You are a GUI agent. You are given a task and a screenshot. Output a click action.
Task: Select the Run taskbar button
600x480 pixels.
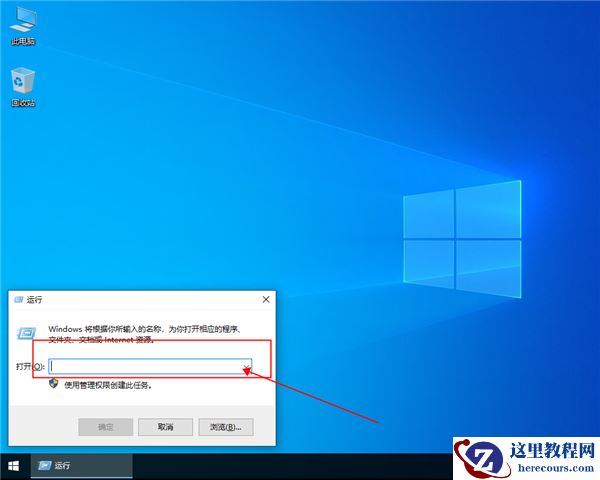tap(82, 466)
